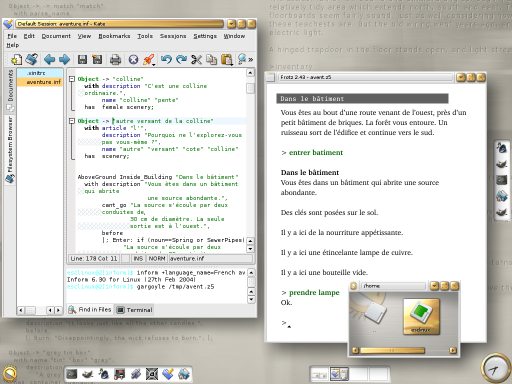Close the current document with the X icon
The width and height of the screenshot is (512, 384).
pyautogui.click(x=133, y=60)
